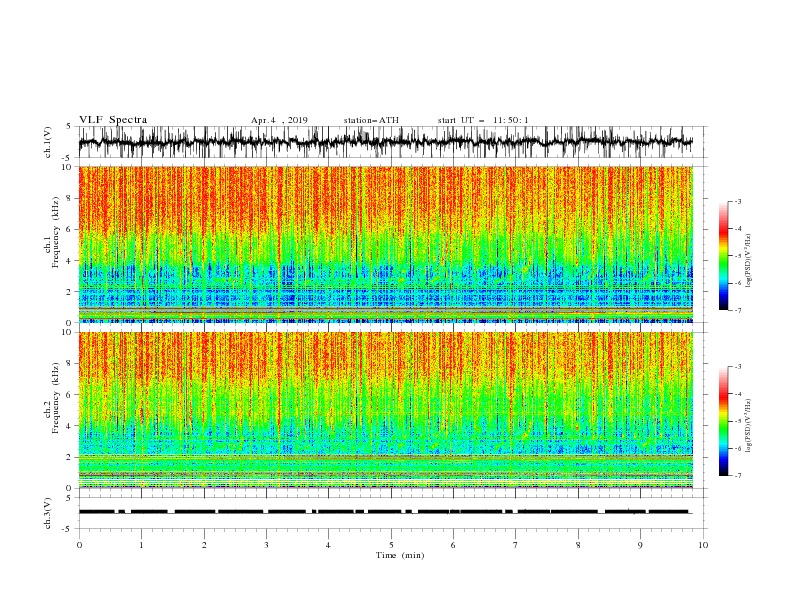Click the 'VLF Spectra' title text
This screenshot has height=612, width=792.
(113, 120)
